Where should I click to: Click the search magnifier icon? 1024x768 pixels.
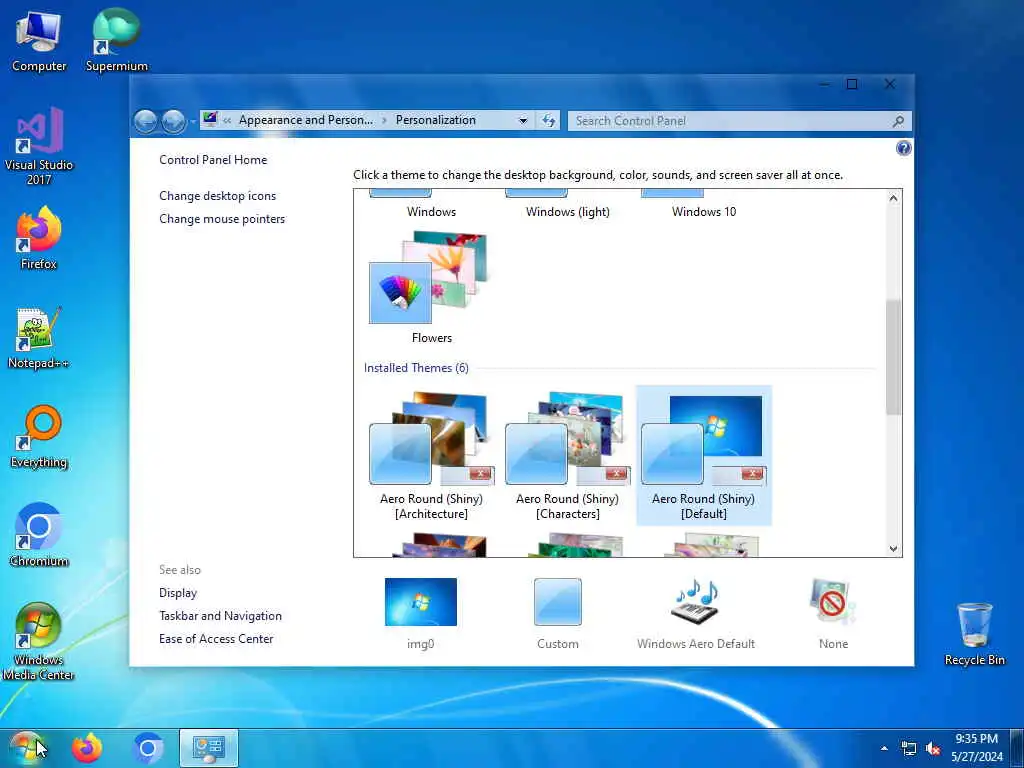pos(899,121)
